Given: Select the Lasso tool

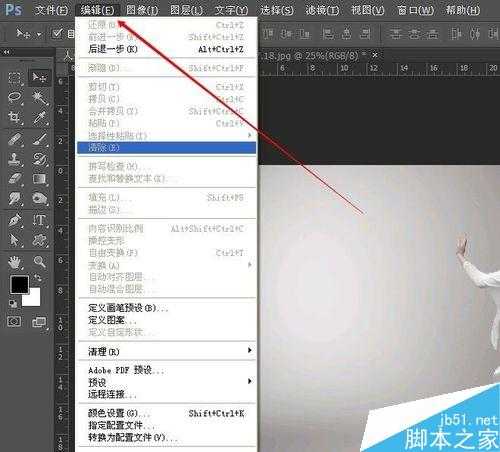Looking at the screenshot, I should click(15, 98).
